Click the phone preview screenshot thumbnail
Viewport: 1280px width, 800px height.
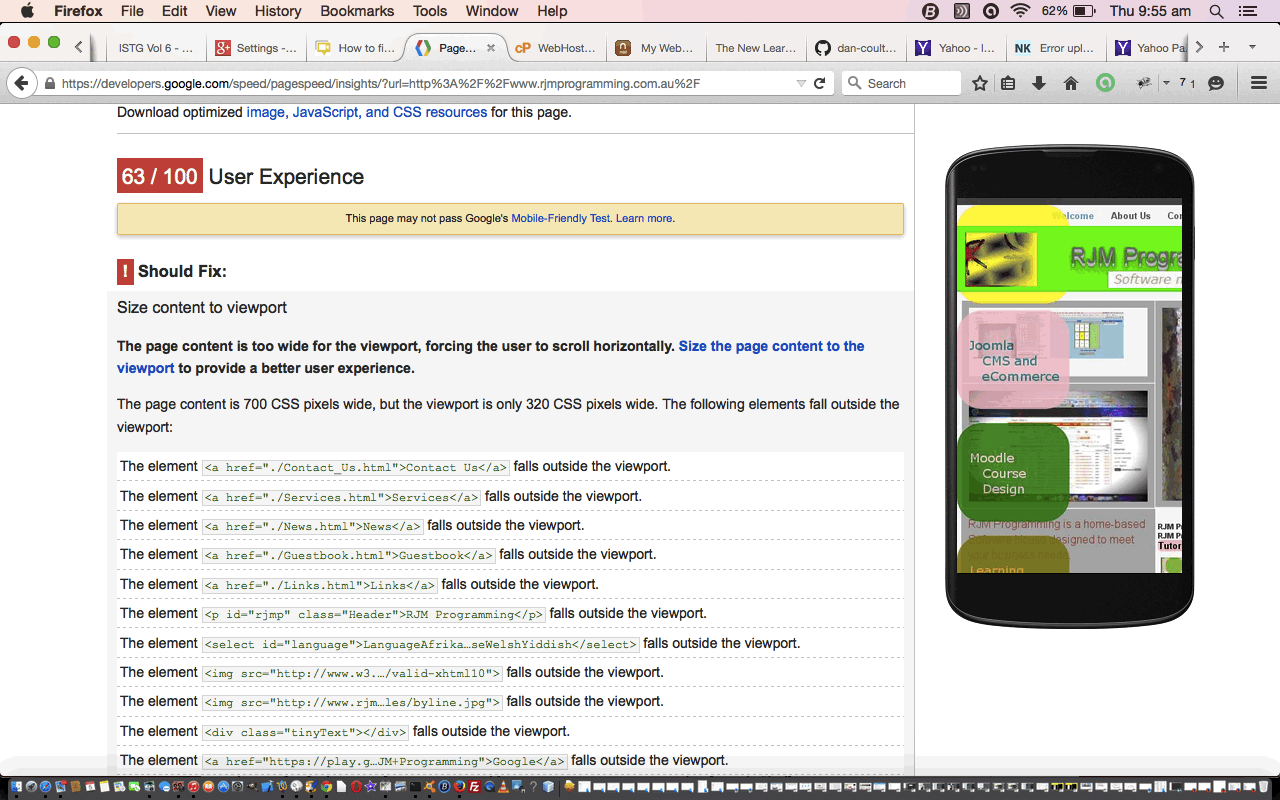1069,385
